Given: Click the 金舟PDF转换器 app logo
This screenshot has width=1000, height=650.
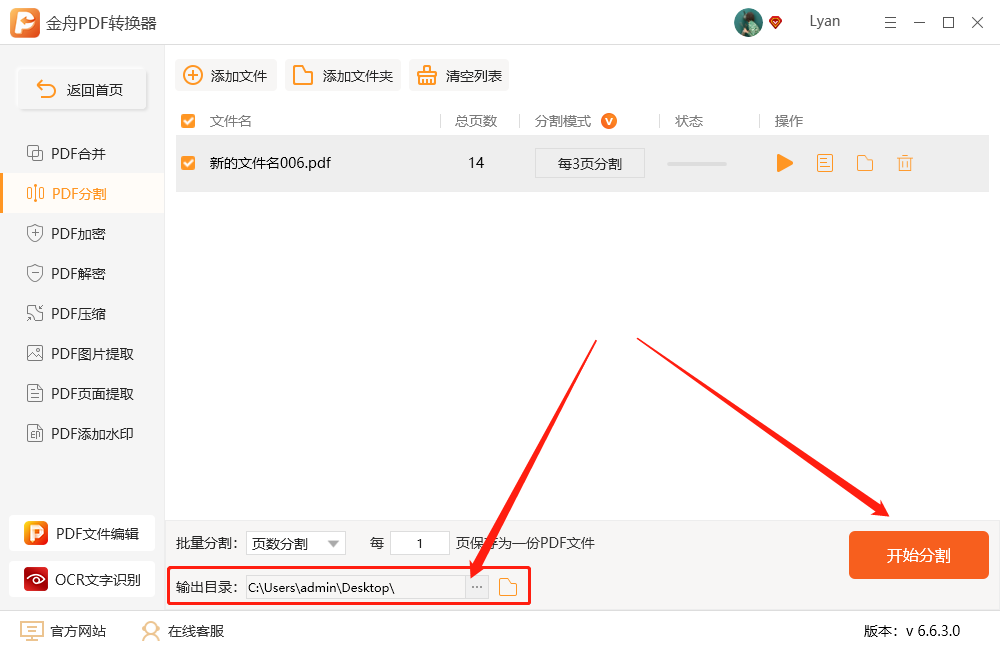Looking at the screenshot, I should [x=25, y=23].
